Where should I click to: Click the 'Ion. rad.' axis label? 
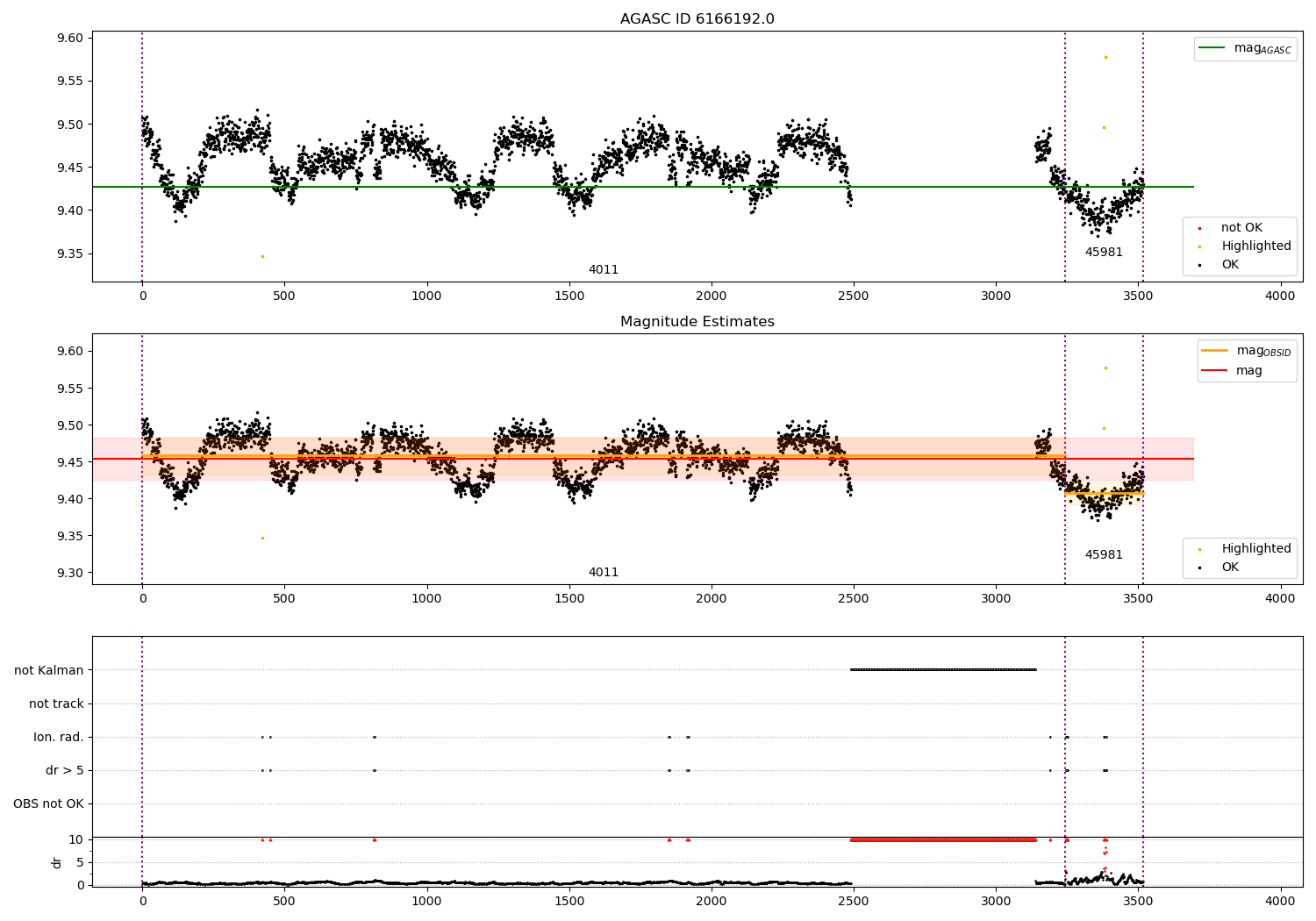pos(59,738)
